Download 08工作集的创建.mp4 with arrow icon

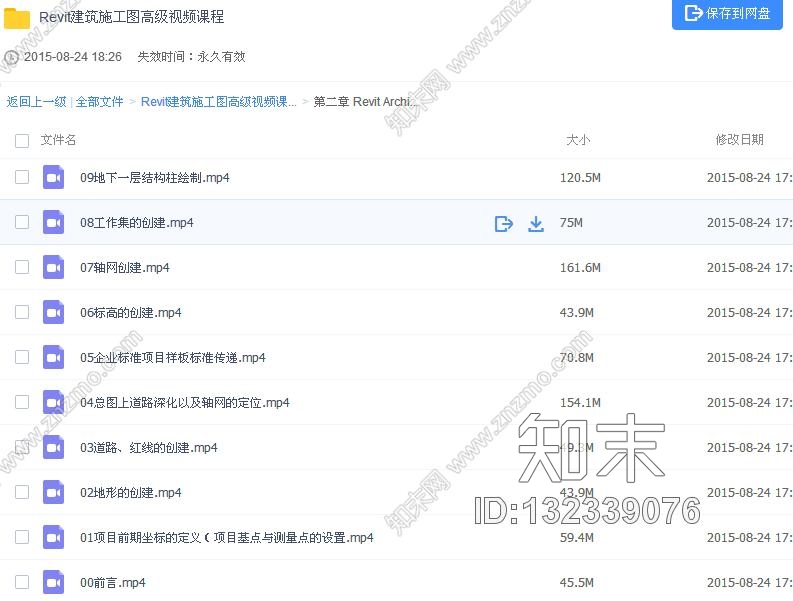[536, 224]
